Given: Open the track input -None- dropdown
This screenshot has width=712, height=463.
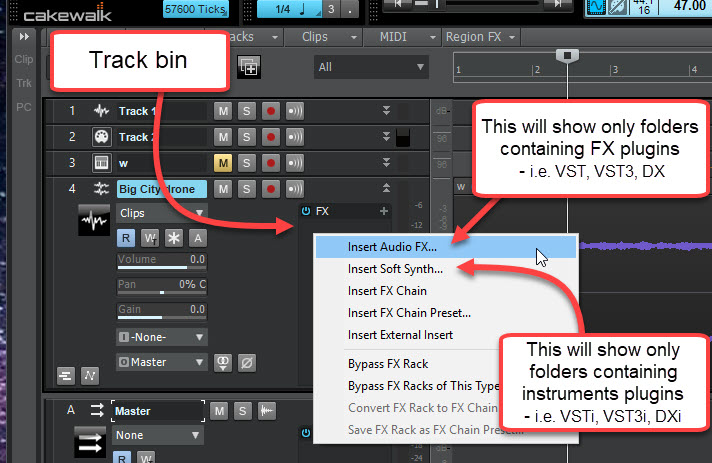Looking at the screenshot, I should click(x=162, y=337).
